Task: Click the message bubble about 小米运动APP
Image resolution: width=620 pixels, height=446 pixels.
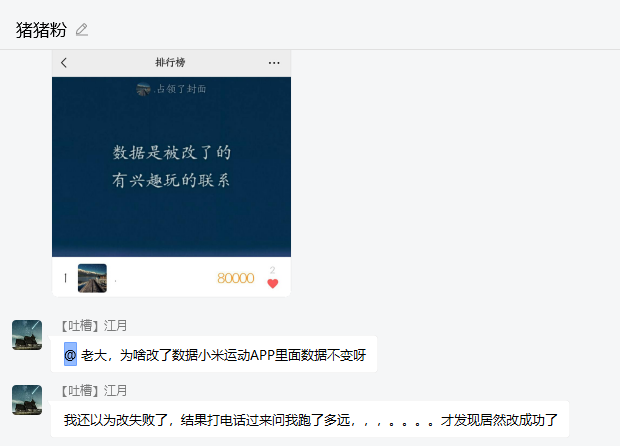Action: (x=214, y=354)
